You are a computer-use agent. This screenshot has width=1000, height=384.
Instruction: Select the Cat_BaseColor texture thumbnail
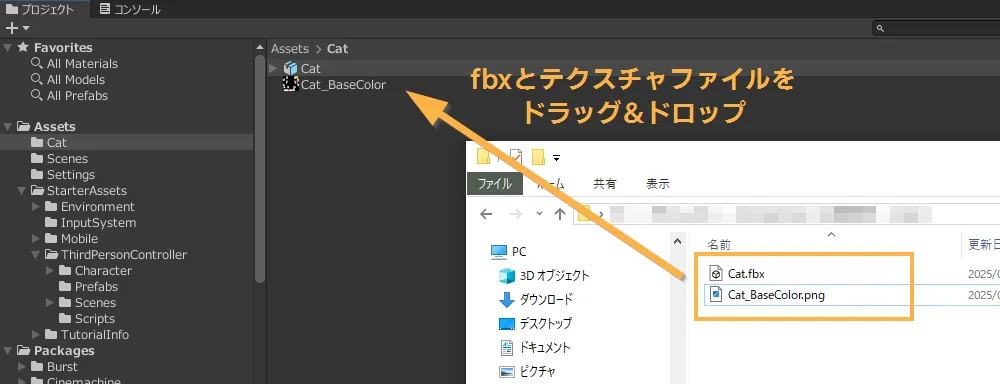pyautogui.click(x=291, y=84)
